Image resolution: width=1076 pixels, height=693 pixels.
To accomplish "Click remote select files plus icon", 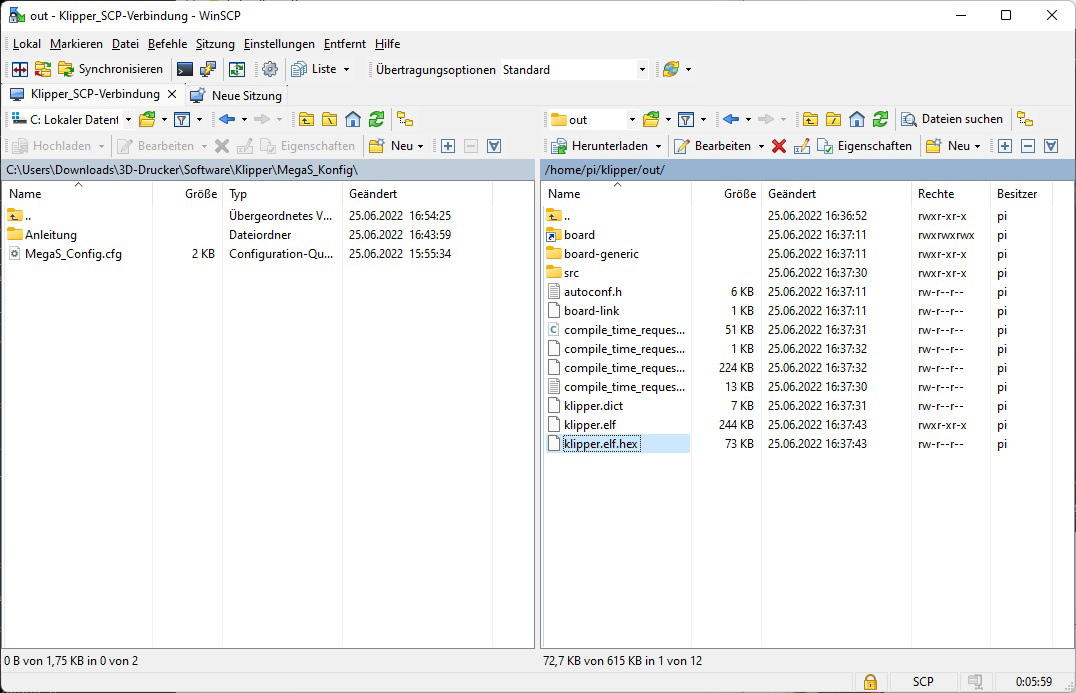I will 1005,146.
